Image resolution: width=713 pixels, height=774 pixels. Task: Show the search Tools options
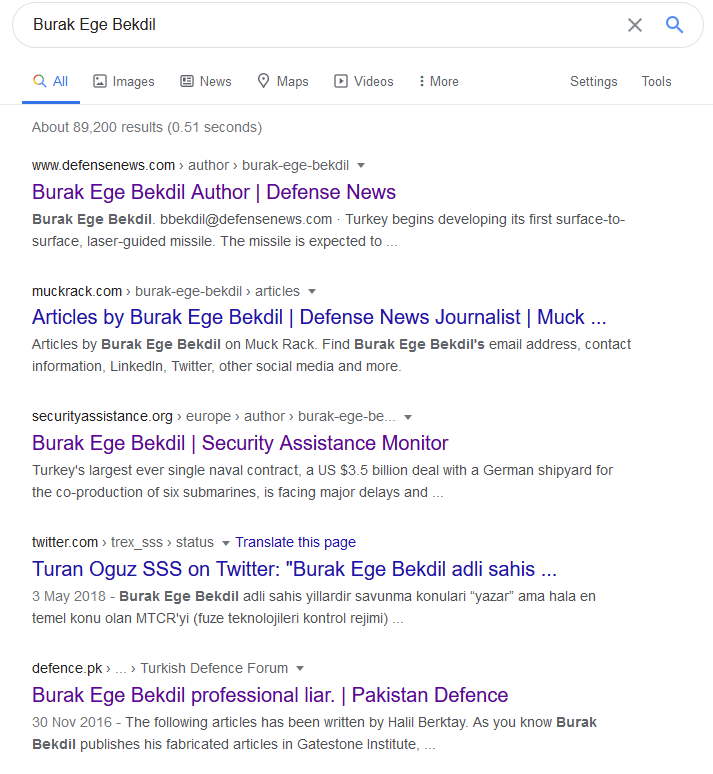click(656, 82)
